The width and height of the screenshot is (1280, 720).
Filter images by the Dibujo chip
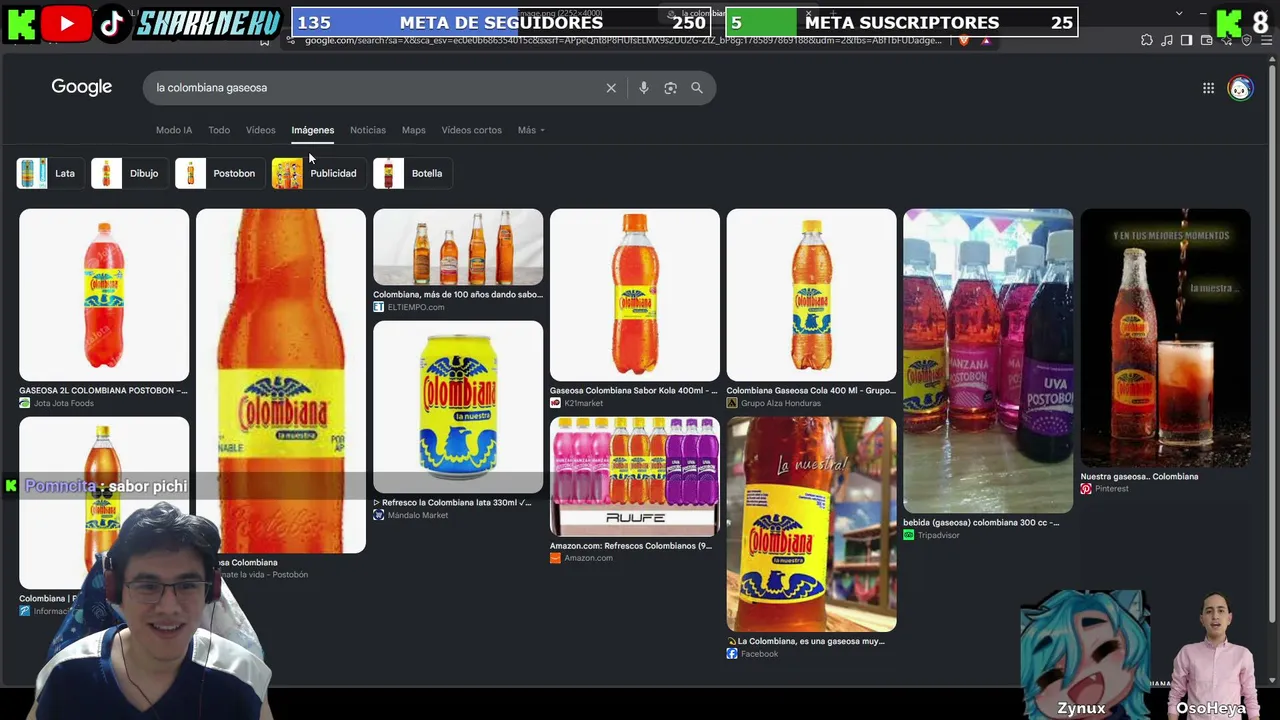128,173
